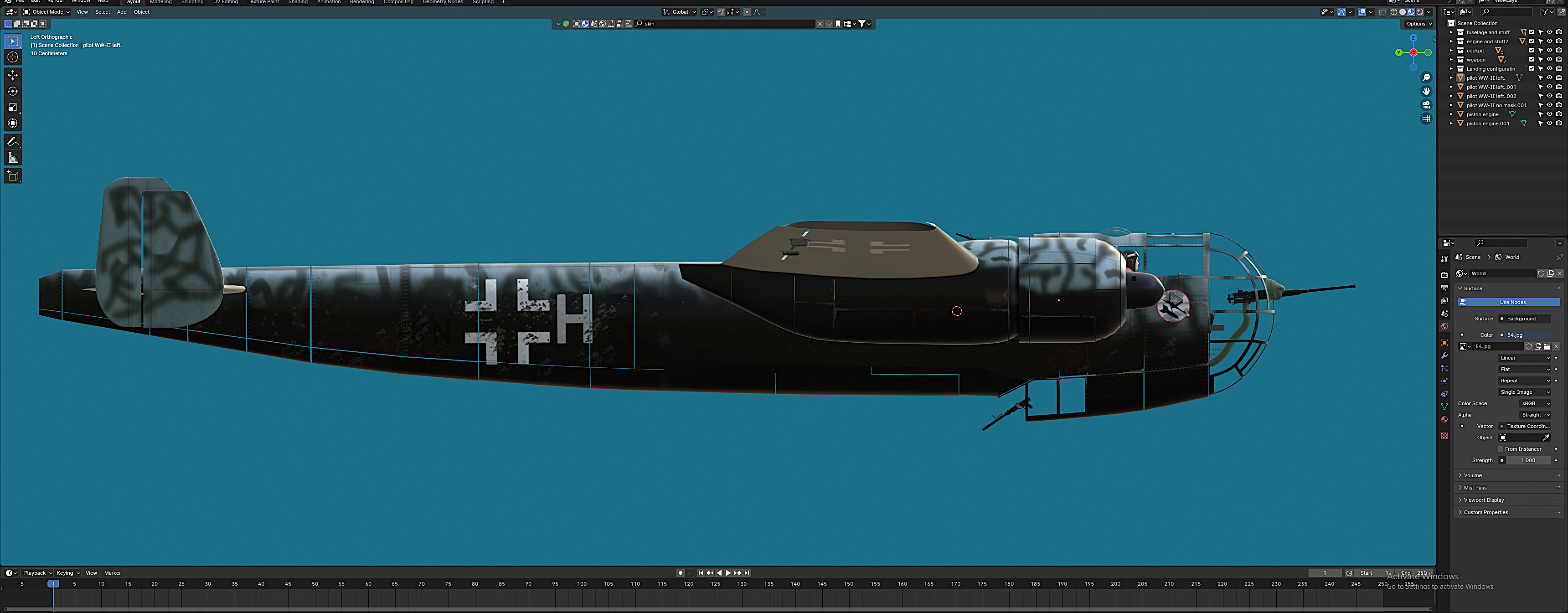
Task: Select the Measure tool
Action: pos(13,158)
